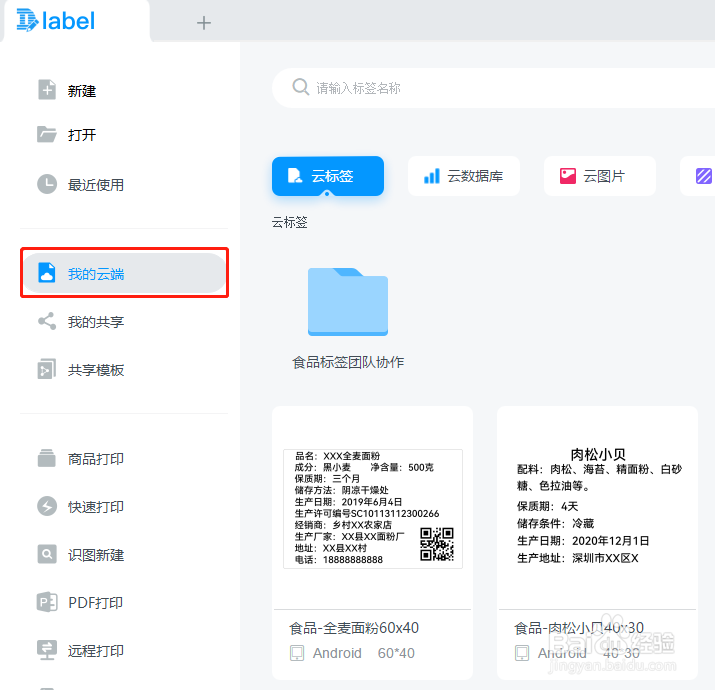Click the 识图新建 image search icon
Image resolution: width=715 pixels, height=690 pixels.
click(x=47, y=554)
